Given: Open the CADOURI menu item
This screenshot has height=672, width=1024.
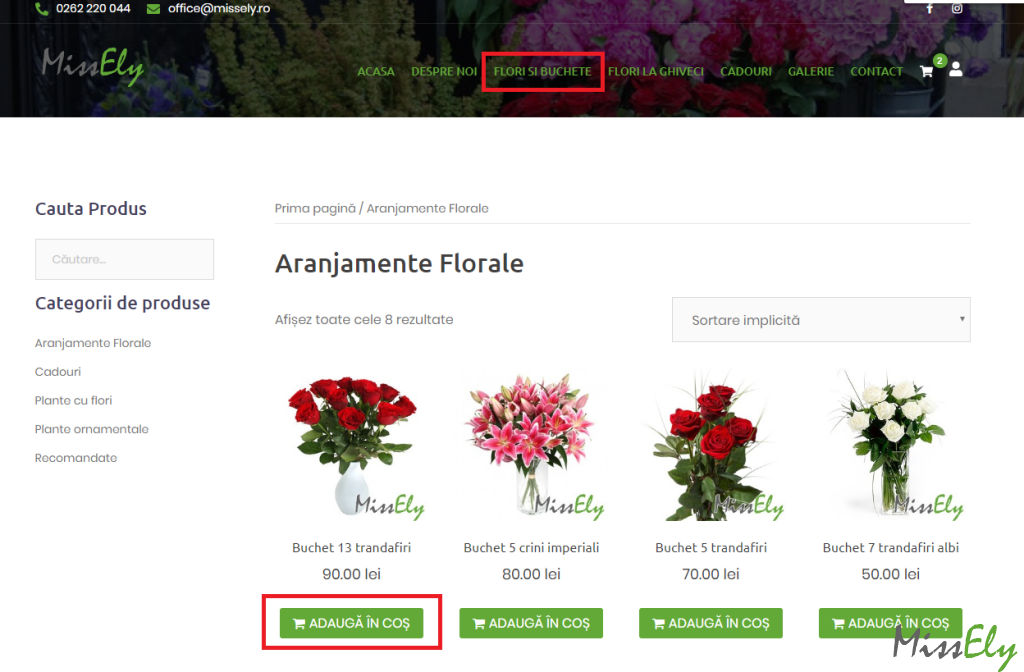Looking at the screenshot, I should [x=746, y=71].
